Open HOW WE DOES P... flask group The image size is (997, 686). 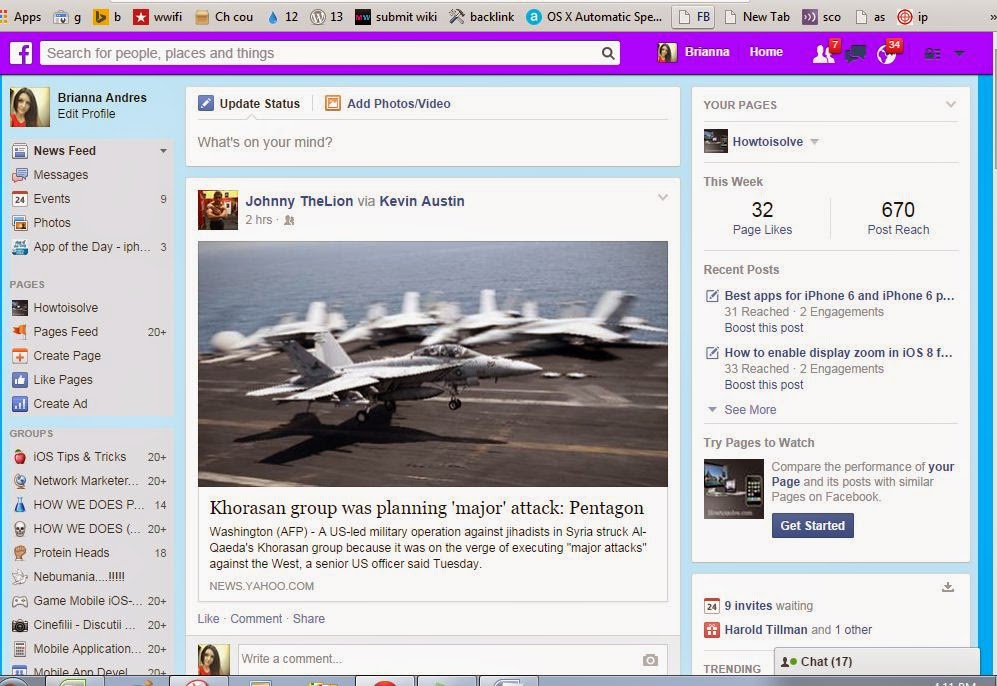pyautogui.click(x=88, y=505)
